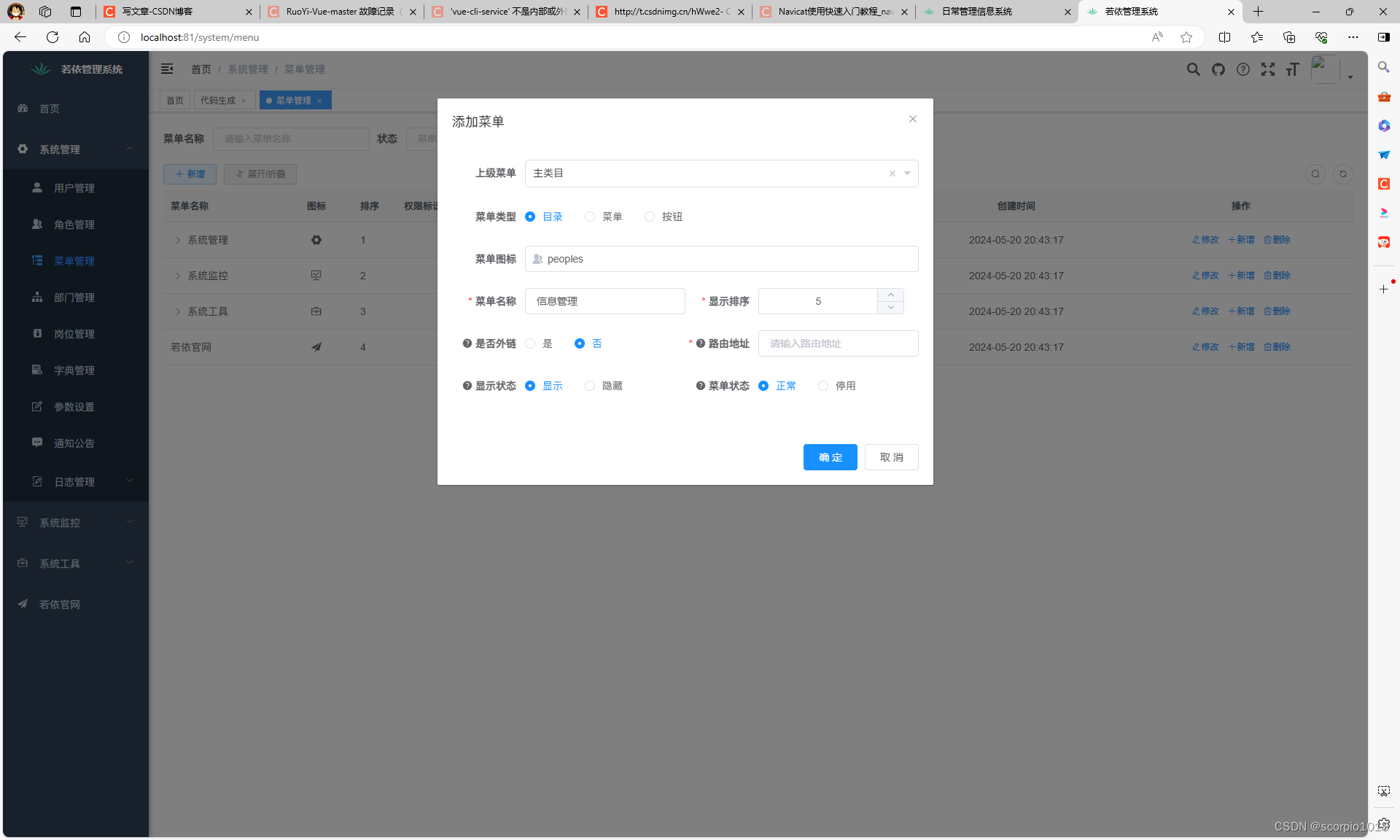Open a new browser tab
Viewport: 1400px width, 840px height.
pos(1258,12)
